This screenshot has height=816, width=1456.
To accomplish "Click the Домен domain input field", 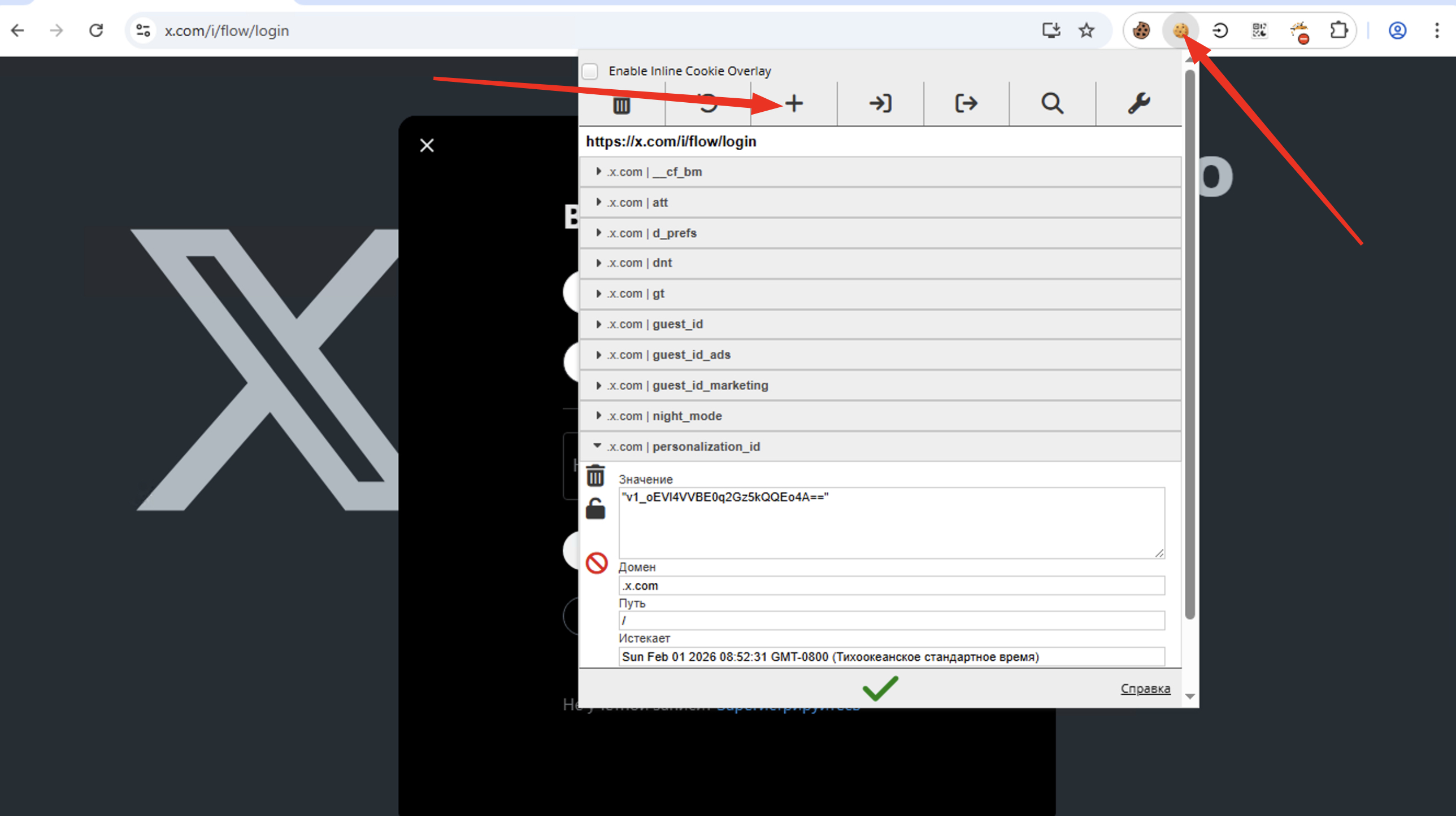I will click(x=892, y=586).
